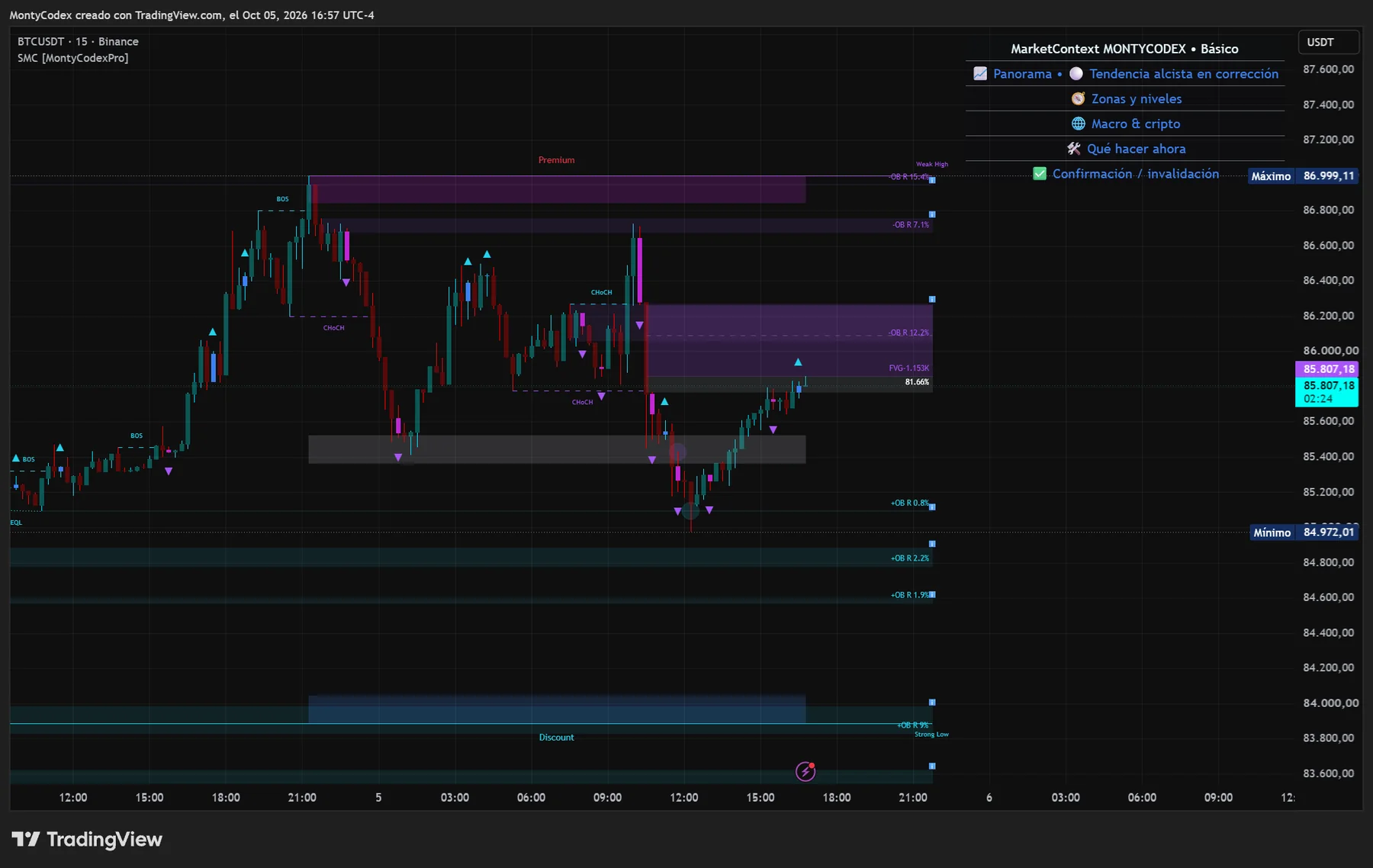Click the +OB R 0.8% order block label
This screenshot has width=1373, height=868.
910,503
